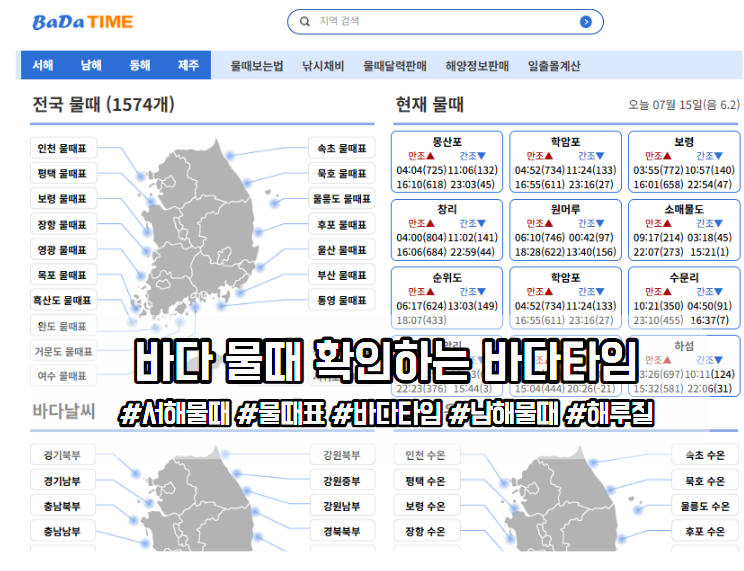This screenshot has height=571, width=744.
Task: Open the 보령 current tide card
Action: coord(684,162)
